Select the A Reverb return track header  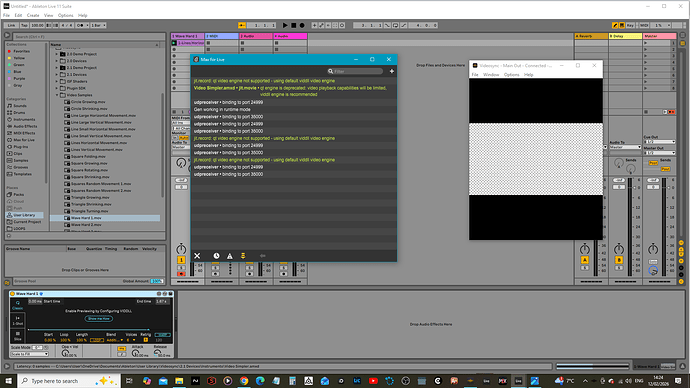(591, 36)
